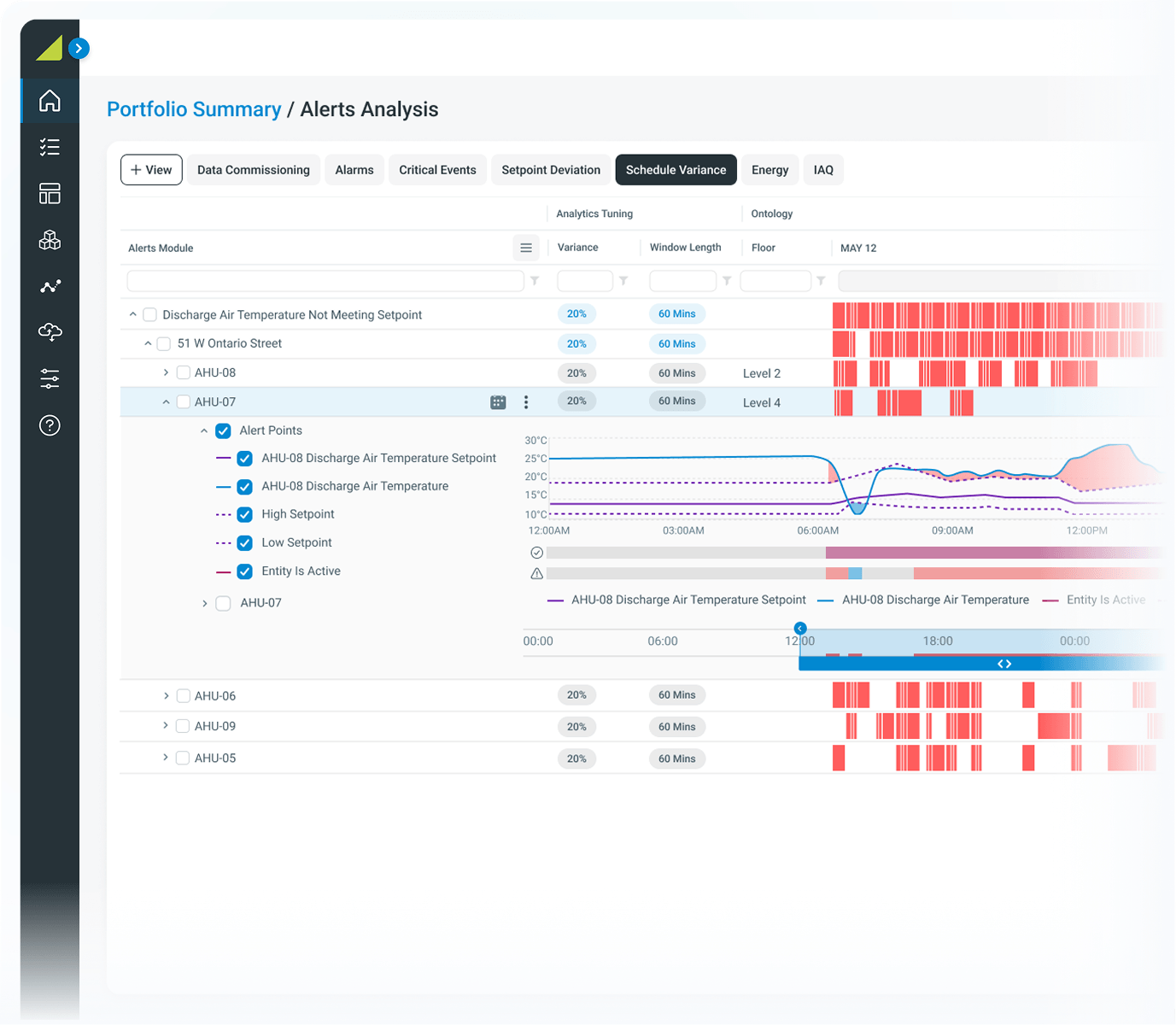
Task: Uncheck High Setpoint checkbox
Action: 244,514
